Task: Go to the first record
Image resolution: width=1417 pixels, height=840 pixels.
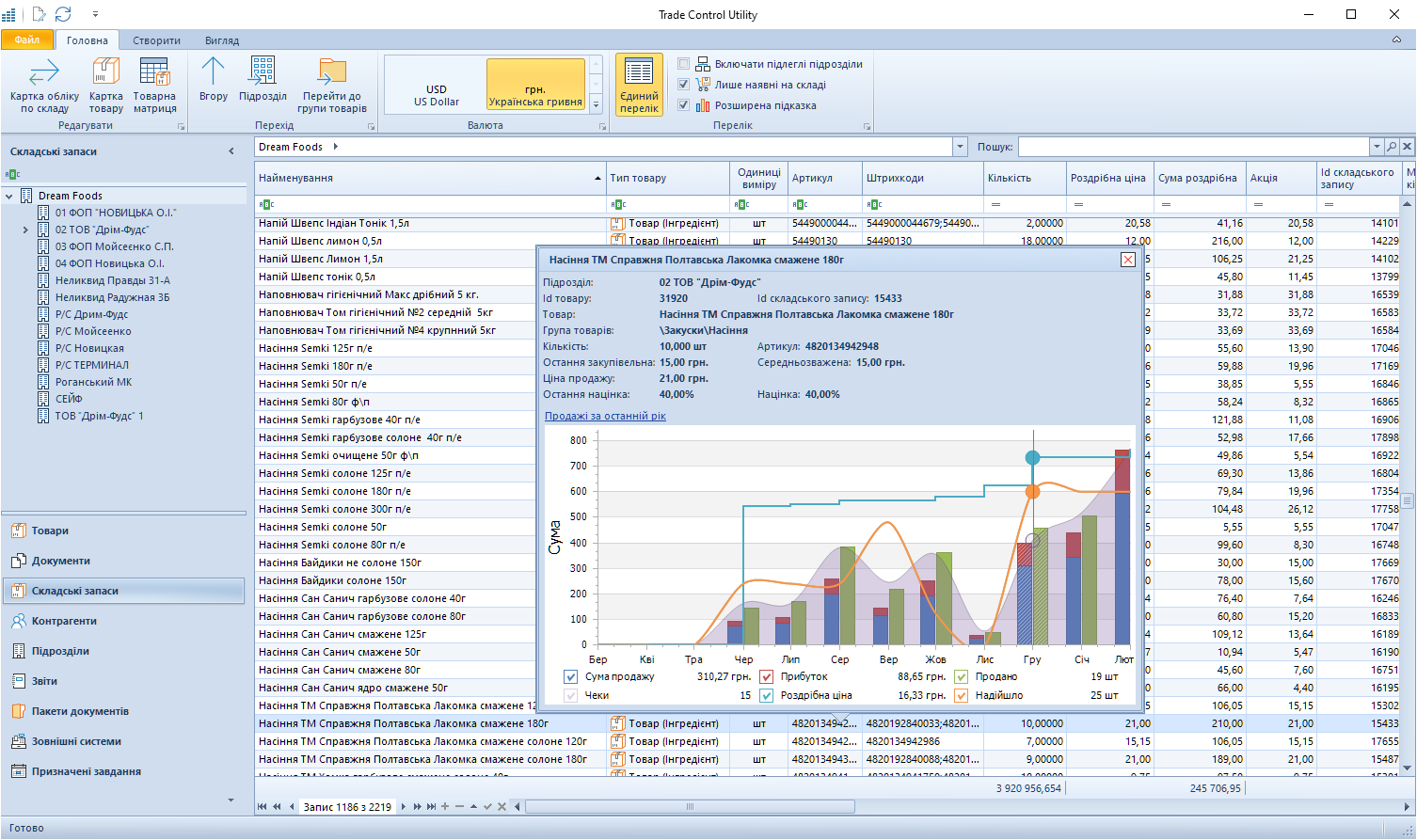Action: (263, 806)
